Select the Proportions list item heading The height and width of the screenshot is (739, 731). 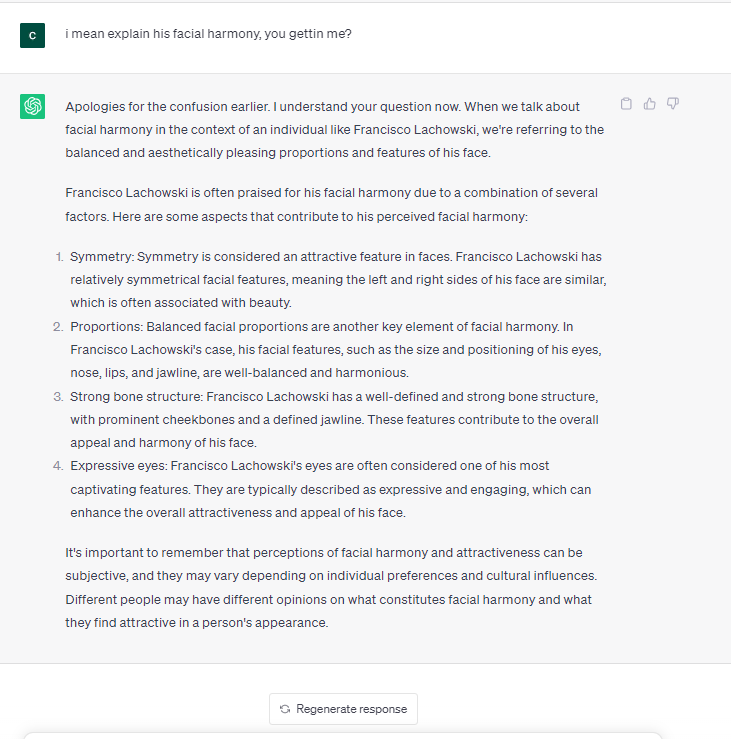tap(106, 327)
